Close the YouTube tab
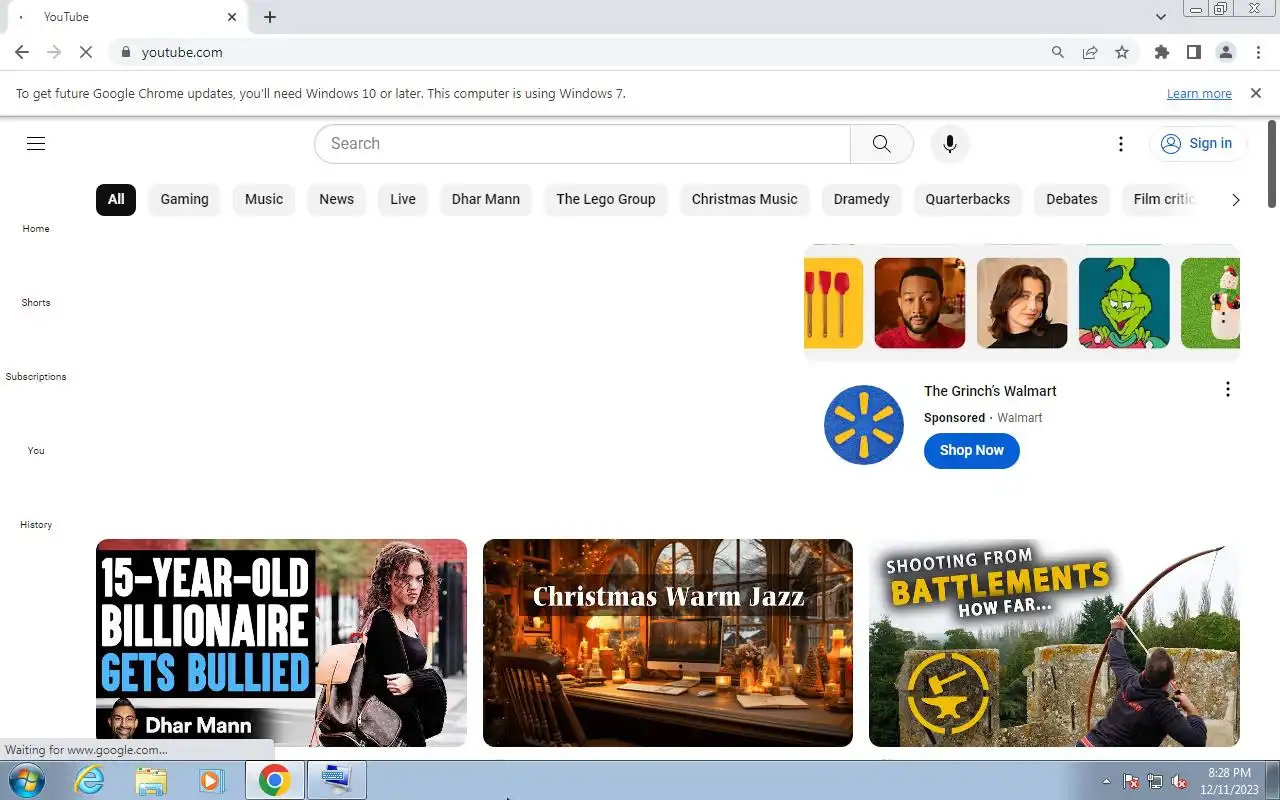 pyautogui.click(x=232, y=17)
